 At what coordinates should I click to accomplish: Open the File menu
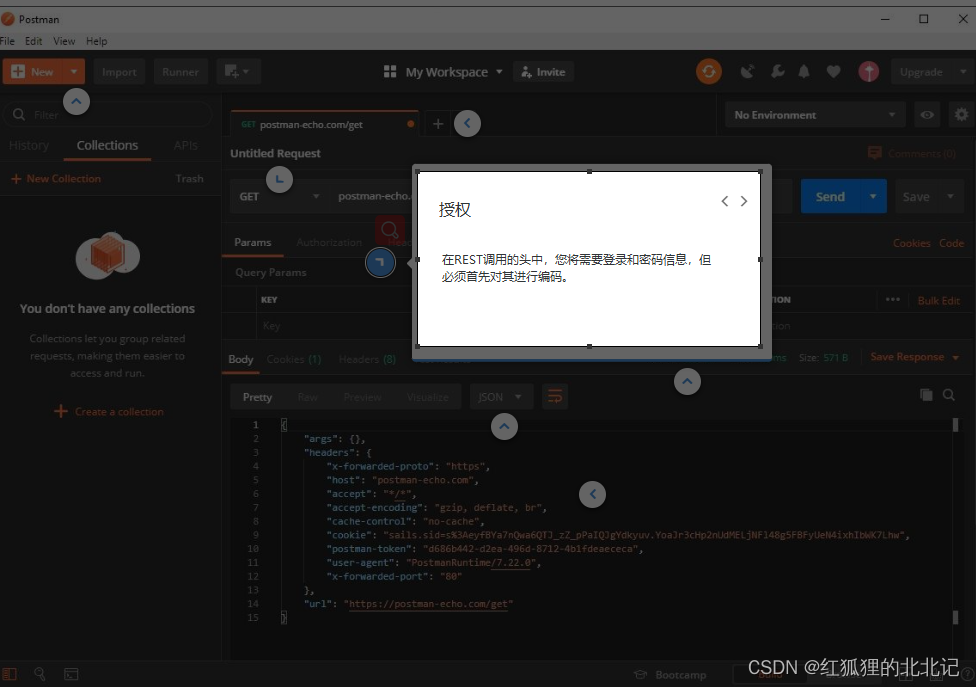click(7, 41)
